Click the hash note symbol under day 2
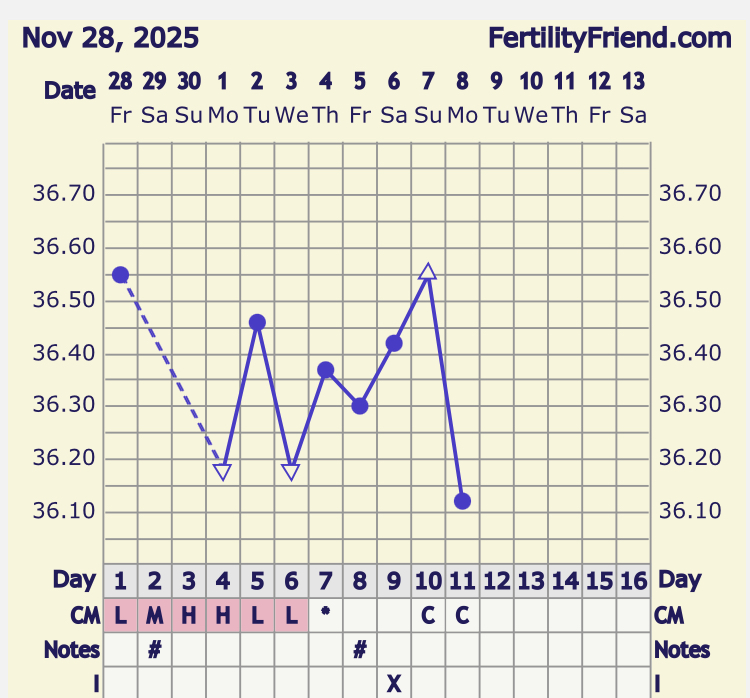The height and width of the screenshot is (698, 750). click(x=154, y=650)
